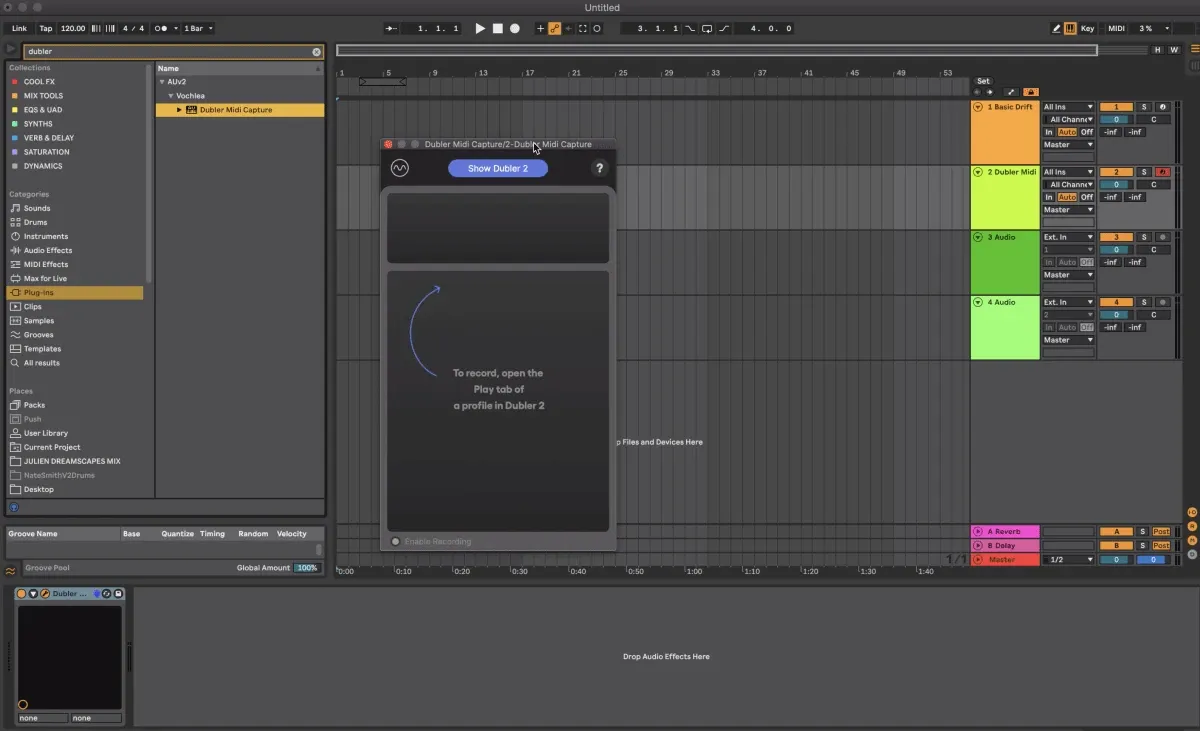Fold the 2 Dubler Midi track

pos(978,172)
